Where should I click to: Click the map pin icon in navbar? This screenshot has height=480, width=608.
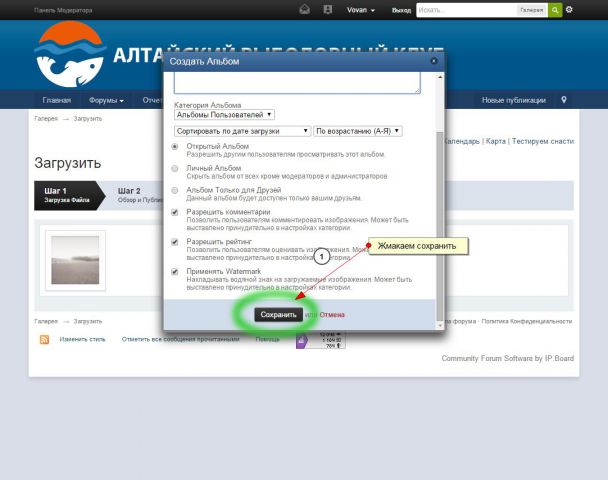pos(564,100)
